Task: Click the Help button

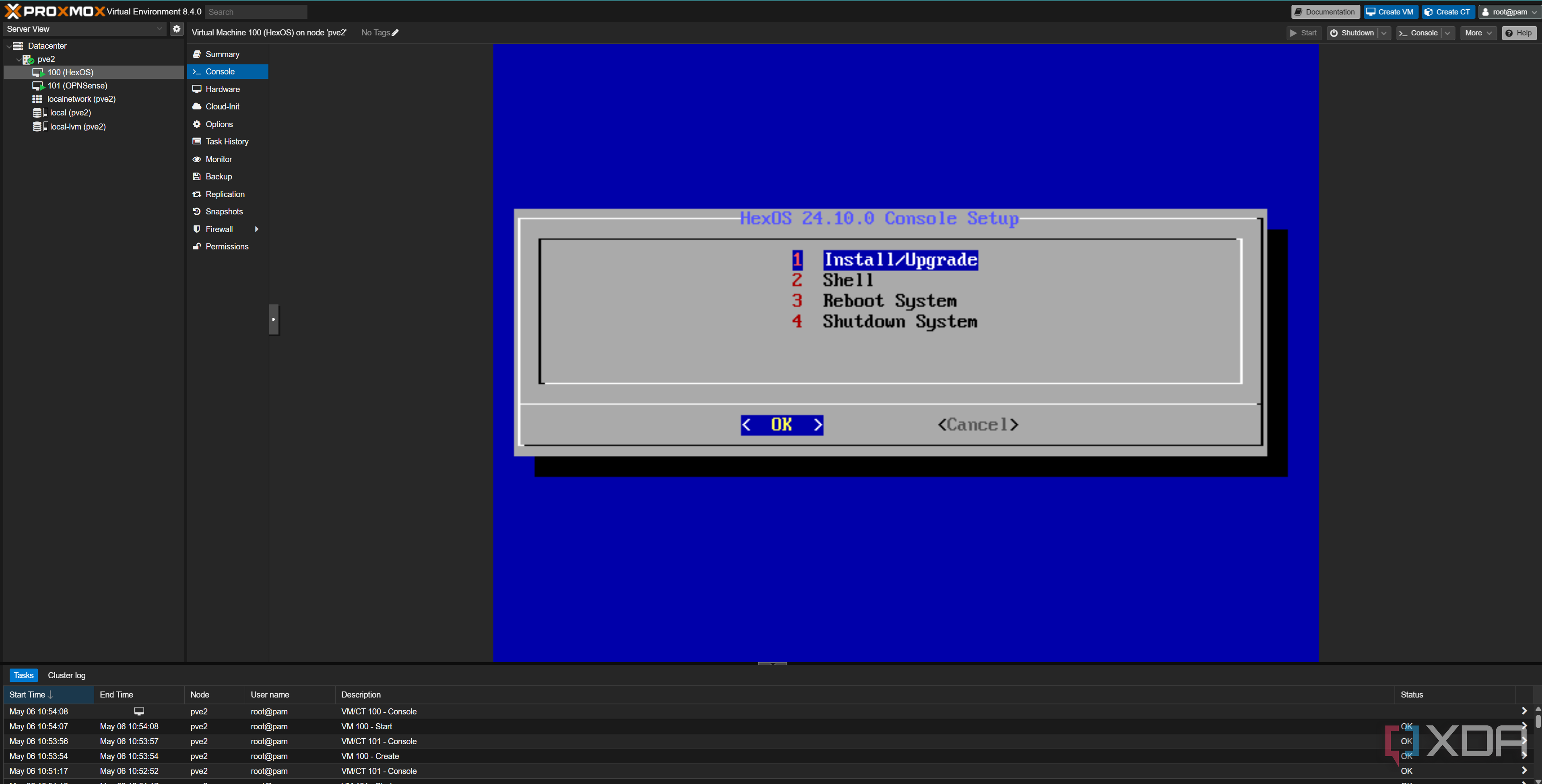Action: [1519, 33]
